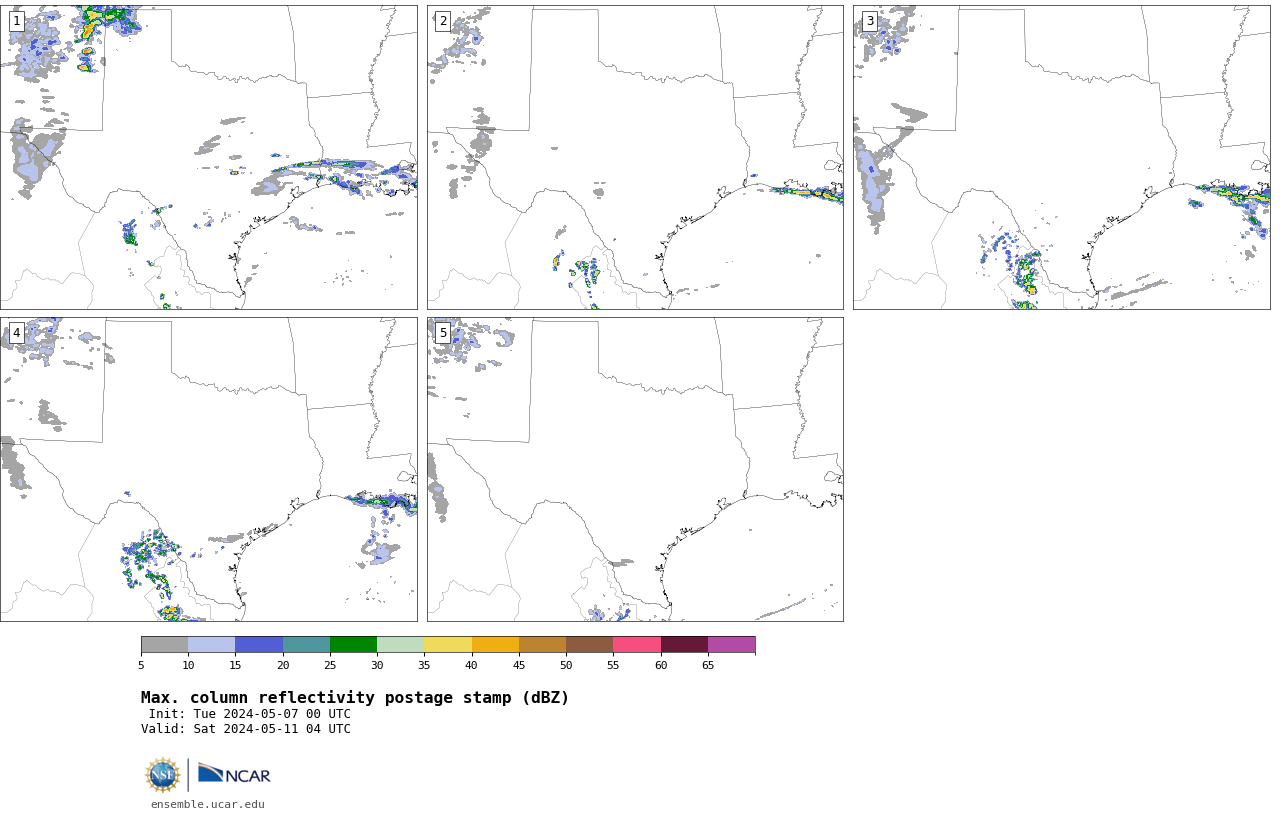This screenshot has width=1280, height=815.
Task: Click the dark green 25-30 dBZ swatch
Action: [353, 644]
